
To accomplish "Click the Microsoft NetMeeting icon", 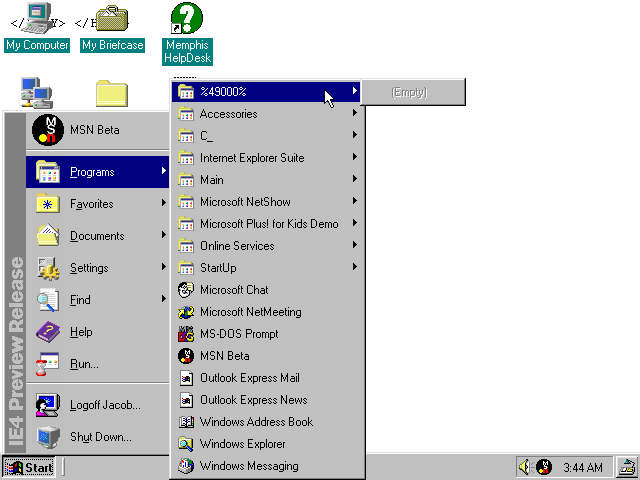I will pos(186,312).
